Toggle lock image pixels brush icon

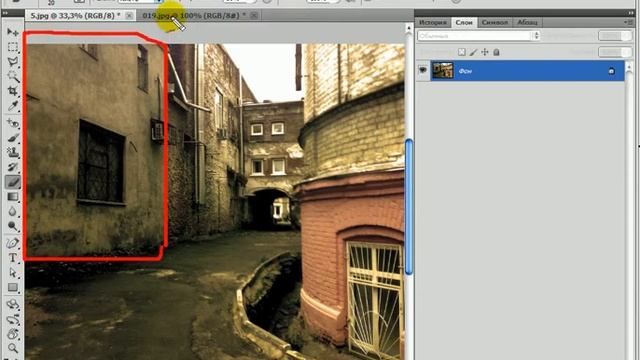(473, 52)
